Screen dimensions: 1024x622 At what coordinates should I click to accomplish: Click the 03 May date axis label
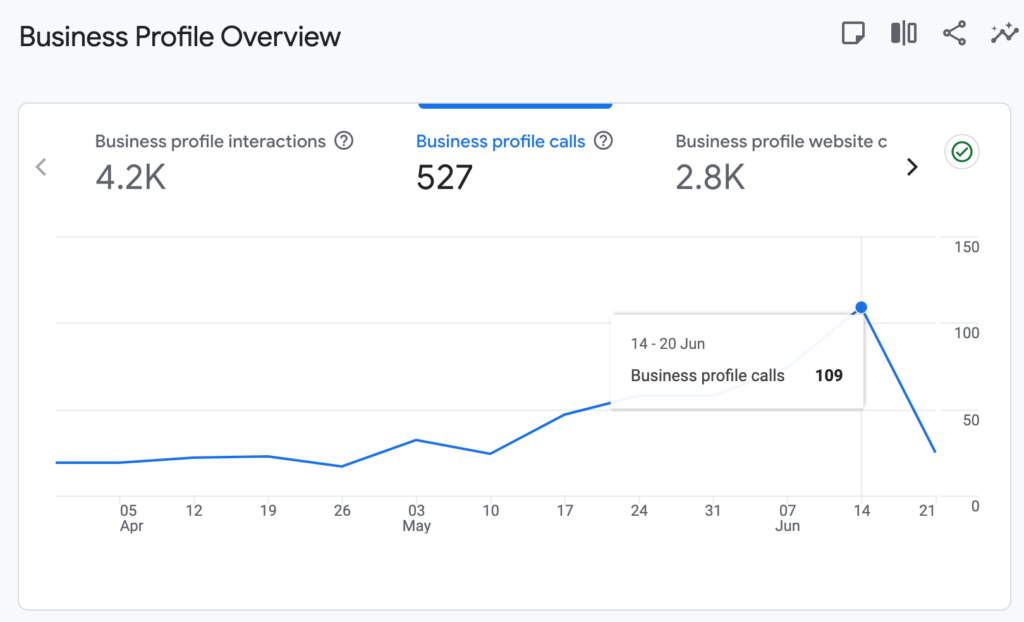[416, 518]
